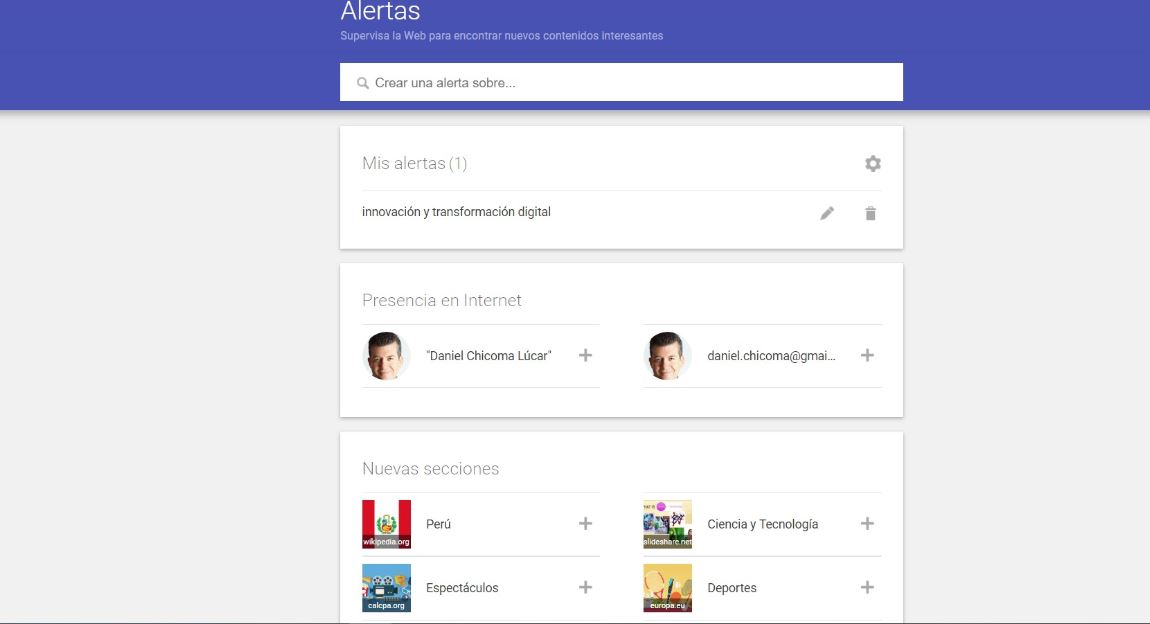Add alert for daniel.chicoma@gmai... email

867,355
